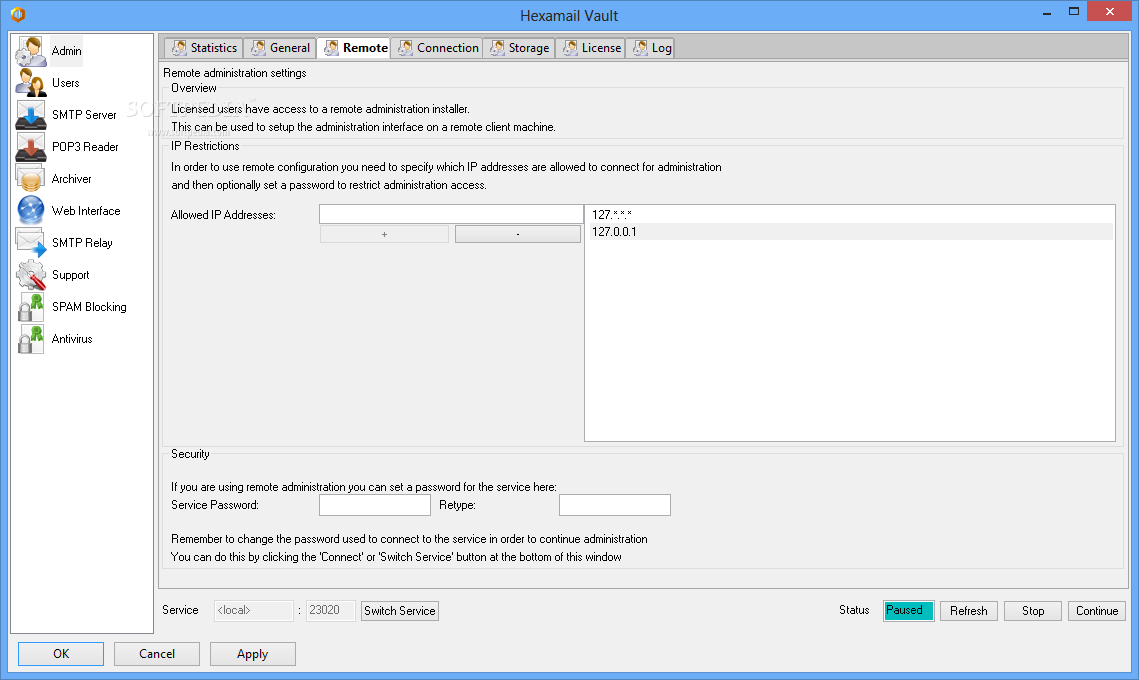This screenshot has width=1139, height=680.
Task: Click the Log tab icon
Action: point(640,48)
